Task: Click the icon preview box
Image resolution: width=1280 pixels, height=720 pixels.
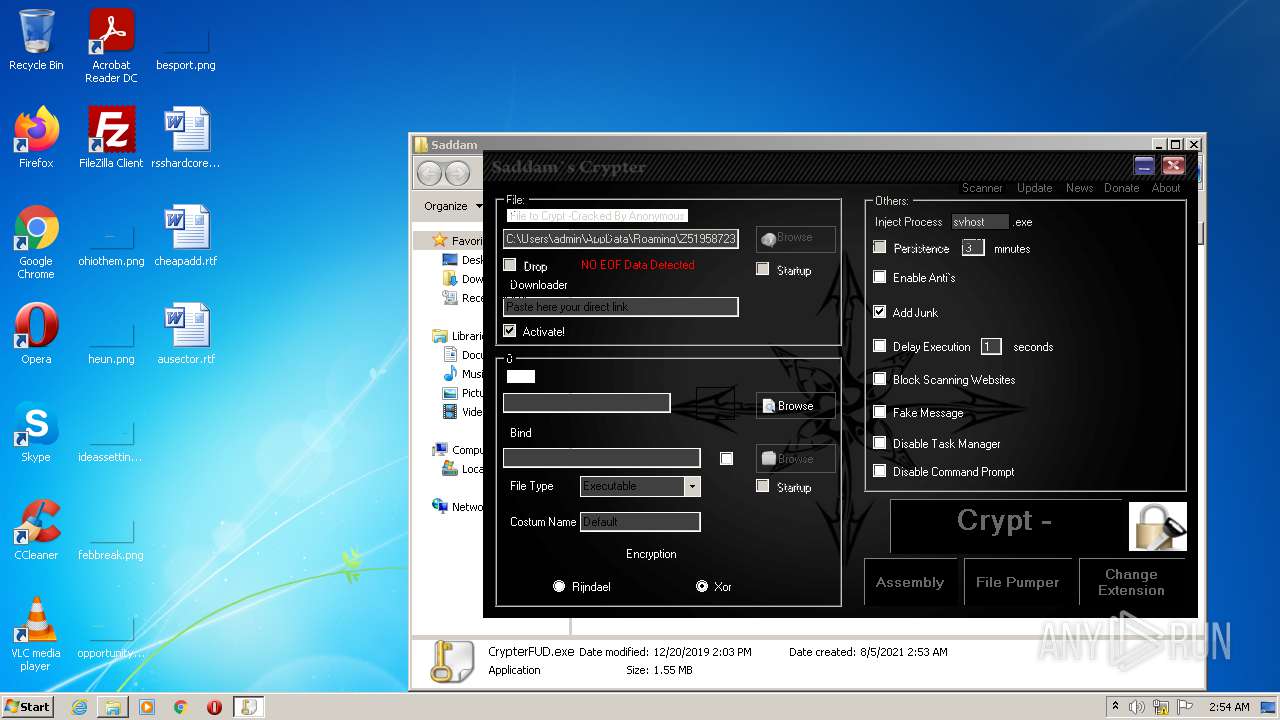Action: tap(715, 403)
